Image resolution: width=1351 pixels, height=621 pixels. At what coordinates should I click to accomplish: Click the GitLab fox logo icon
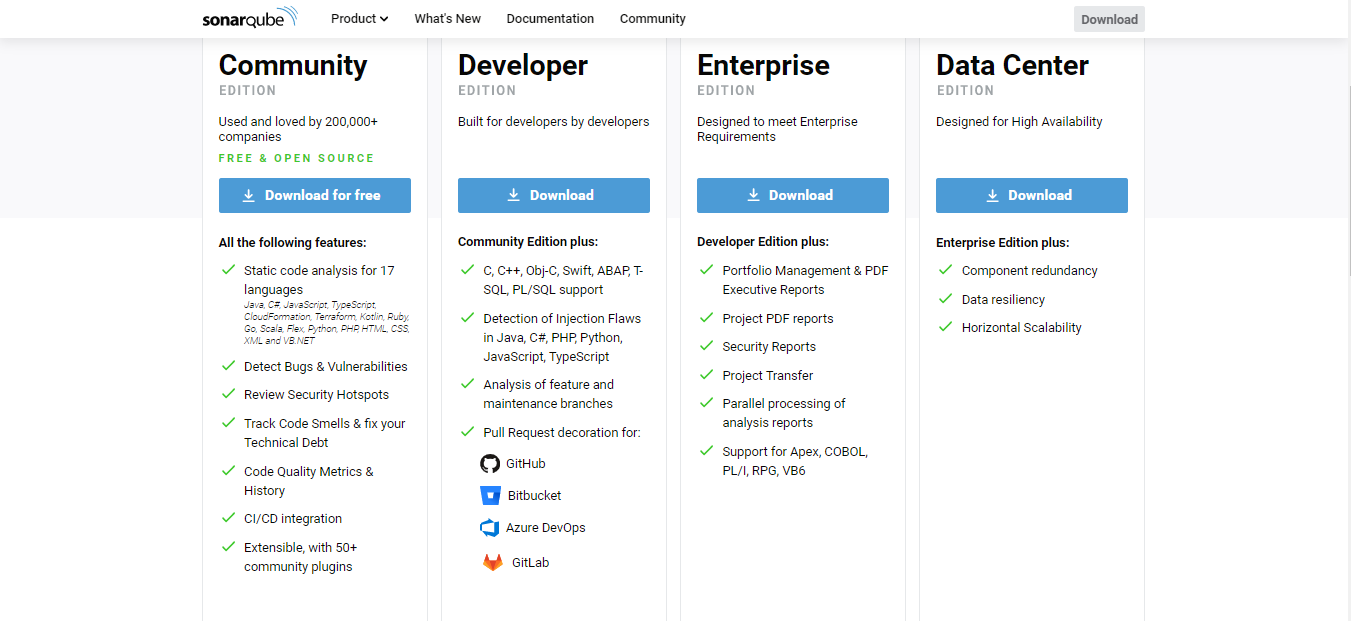pyautogui.click(x=493, y=563)
